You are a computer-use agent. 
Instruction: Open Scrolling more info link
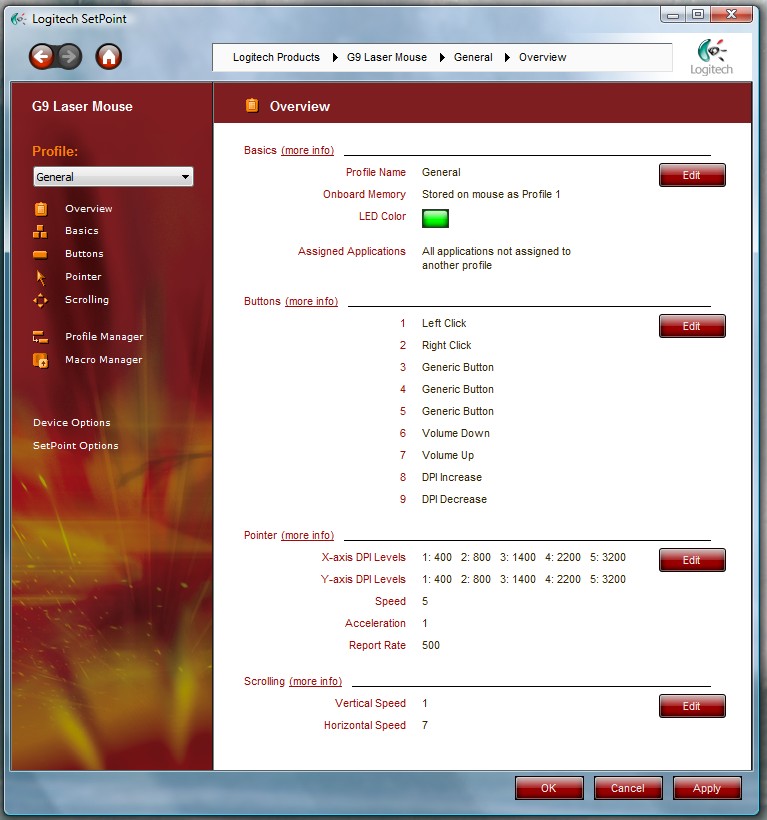click(315, 681)
